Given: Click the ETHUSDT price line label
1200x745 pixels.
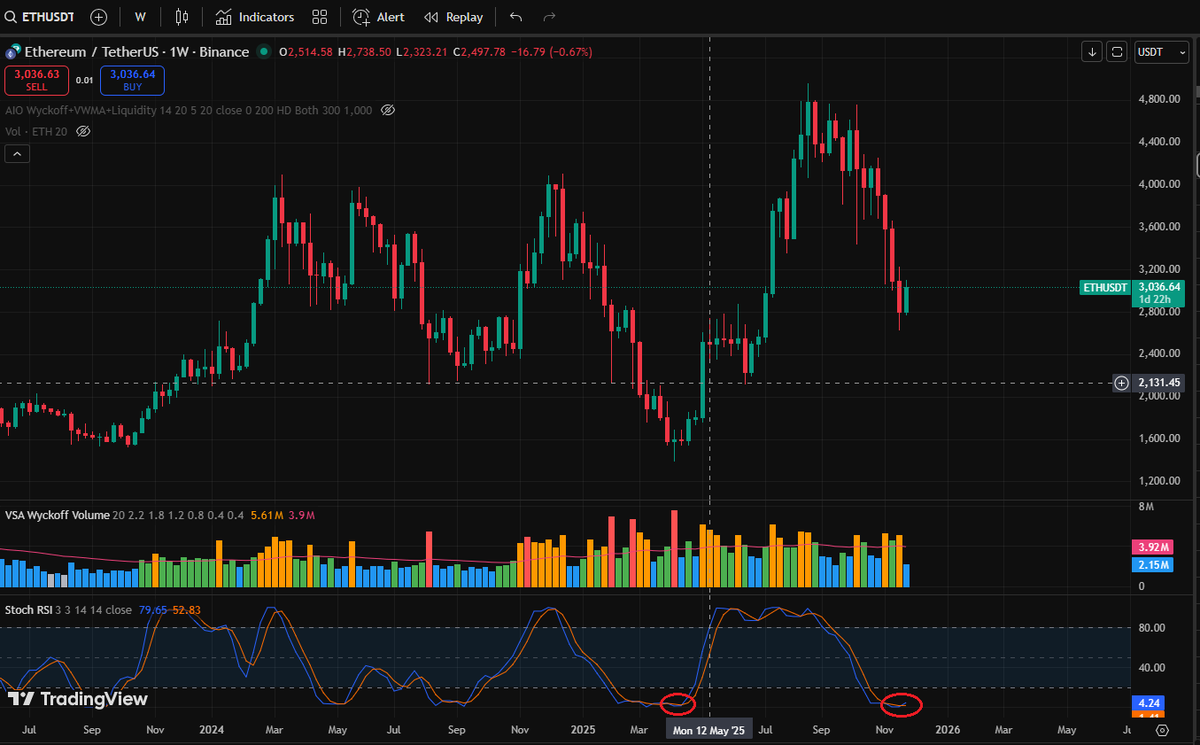Looking at the screenshot, I should pyautogui.click(x=1104, y=287).
